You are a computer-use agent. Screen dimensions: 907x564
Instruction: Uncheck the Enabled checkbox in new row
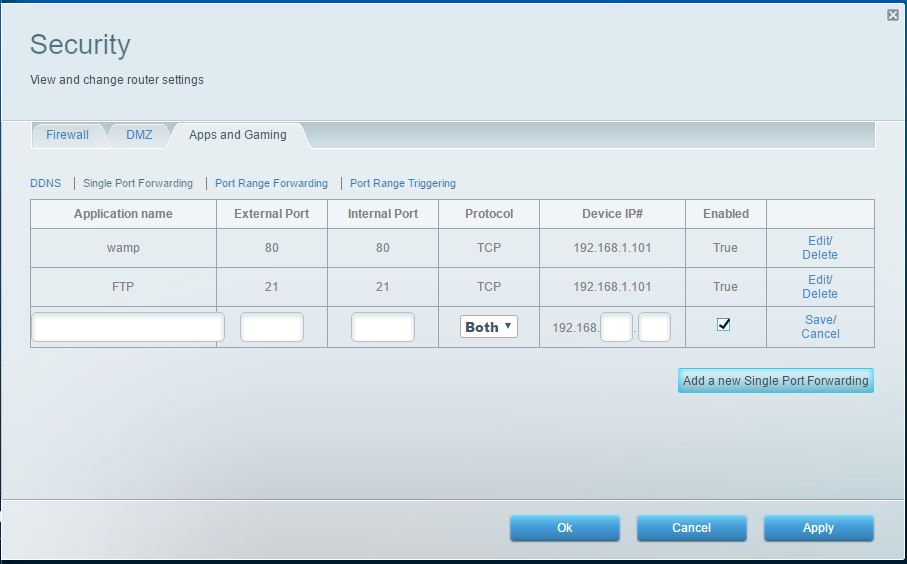click(724, 325)
